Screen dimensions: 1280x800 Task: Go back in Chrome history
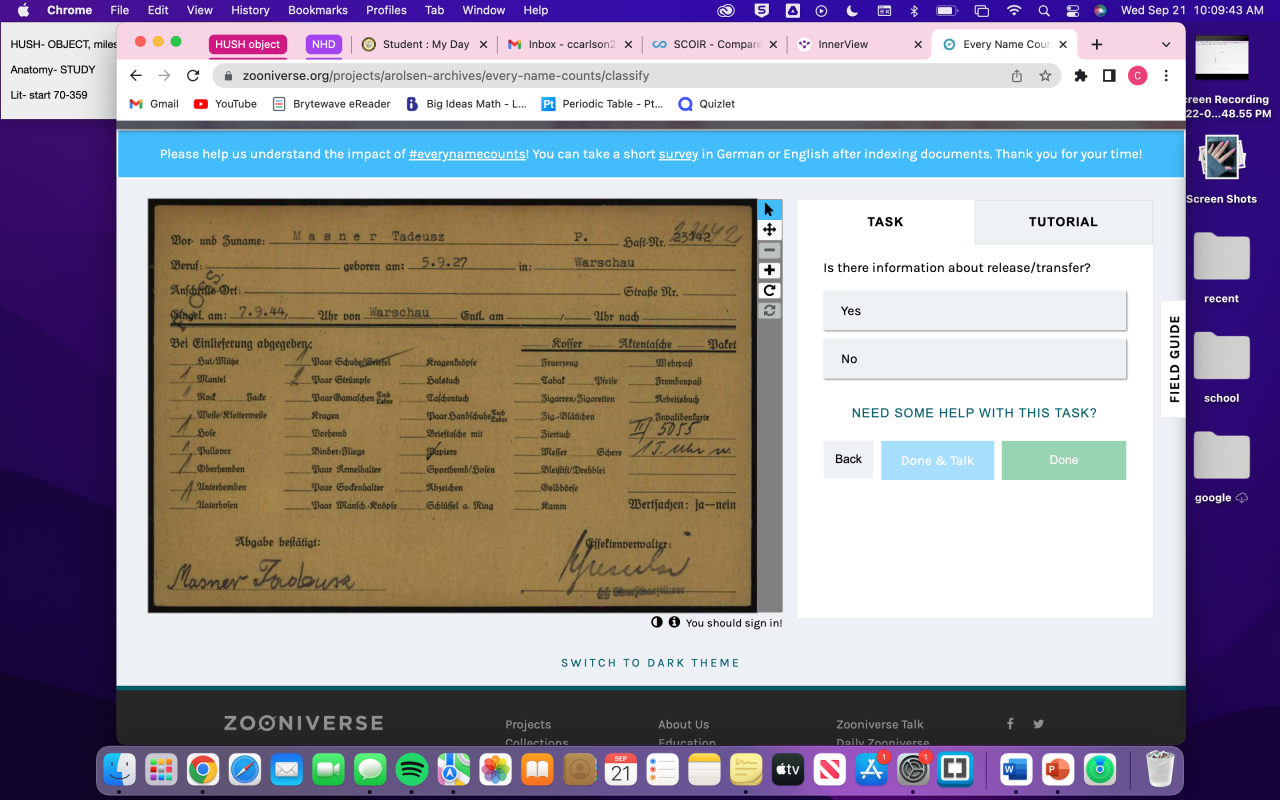(137, 75)
